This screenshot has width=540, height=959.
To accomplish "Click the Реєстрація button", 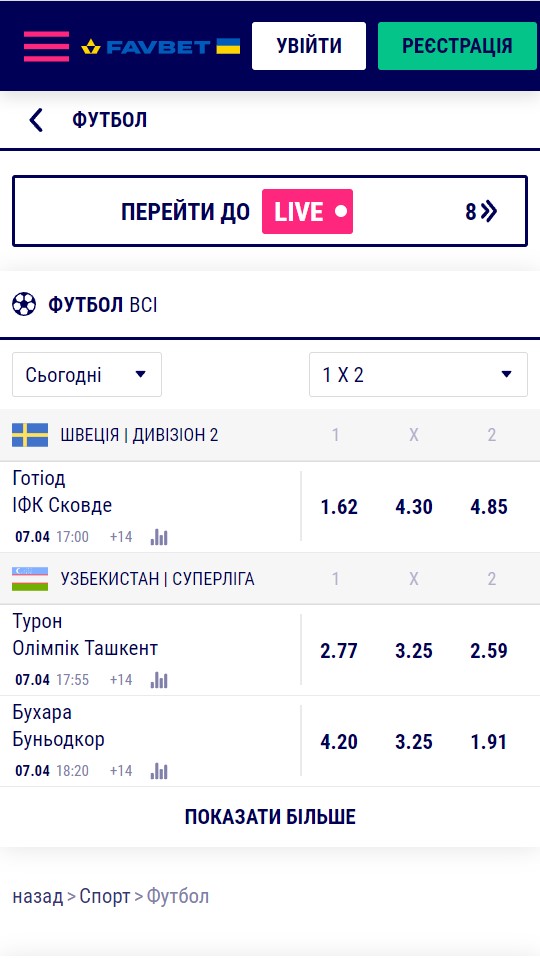I will point(457,46).
